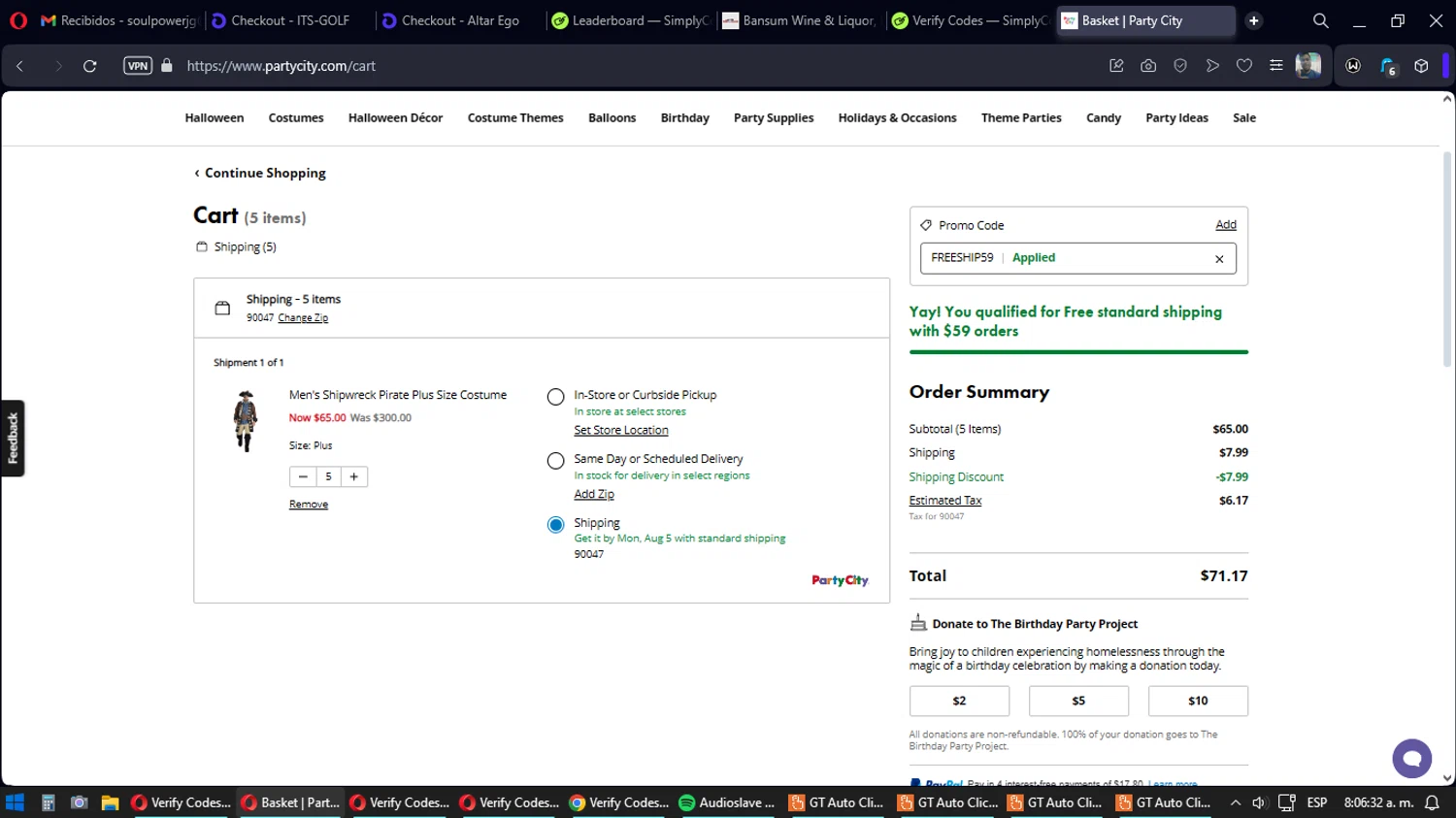
Task: Select In-Store or Curbside Pickup option
Action: pyautogui.click(x=555, y=397)
